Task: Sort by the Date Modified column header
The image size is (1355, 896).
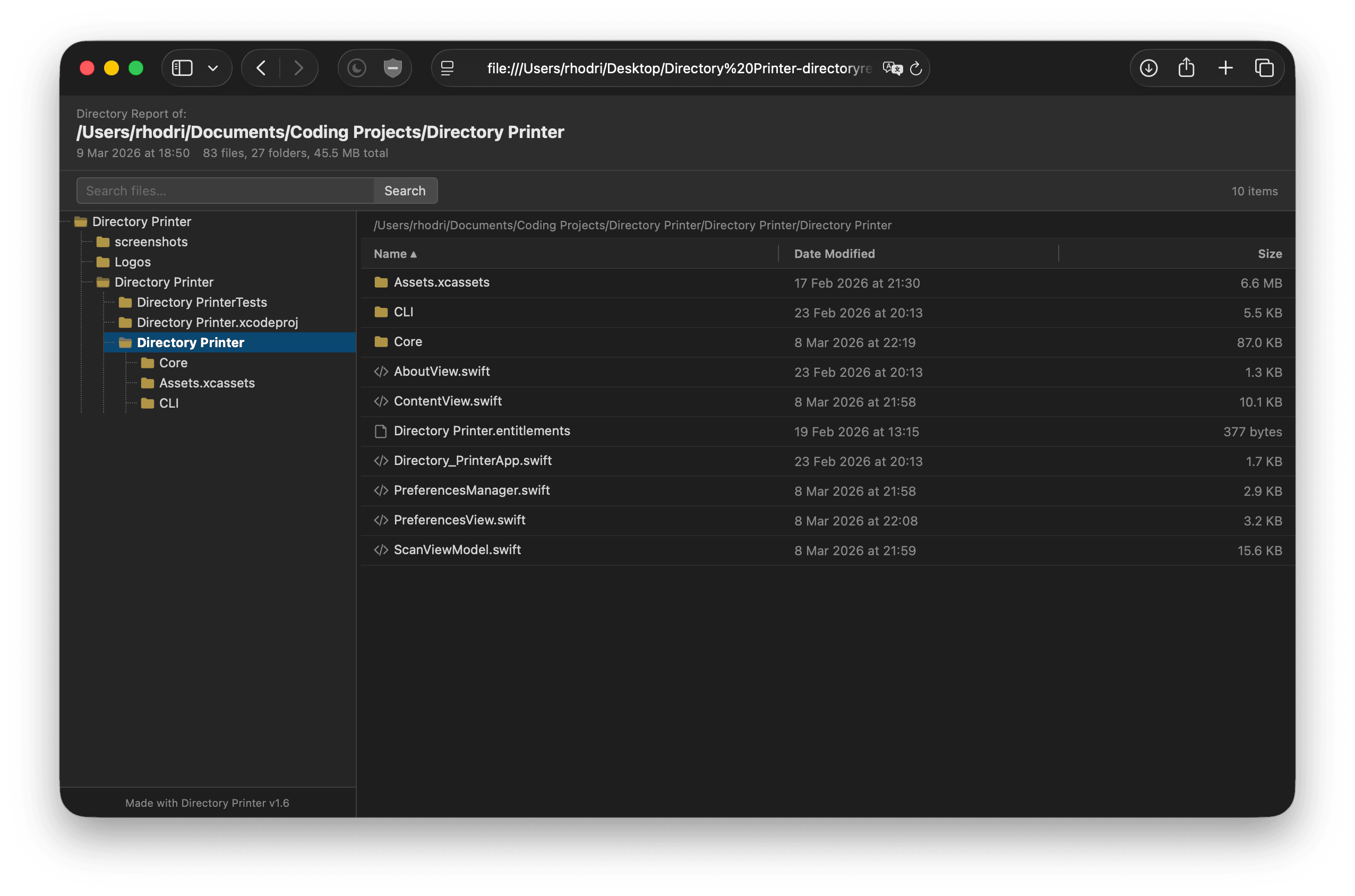Action: tap(834, 254)
